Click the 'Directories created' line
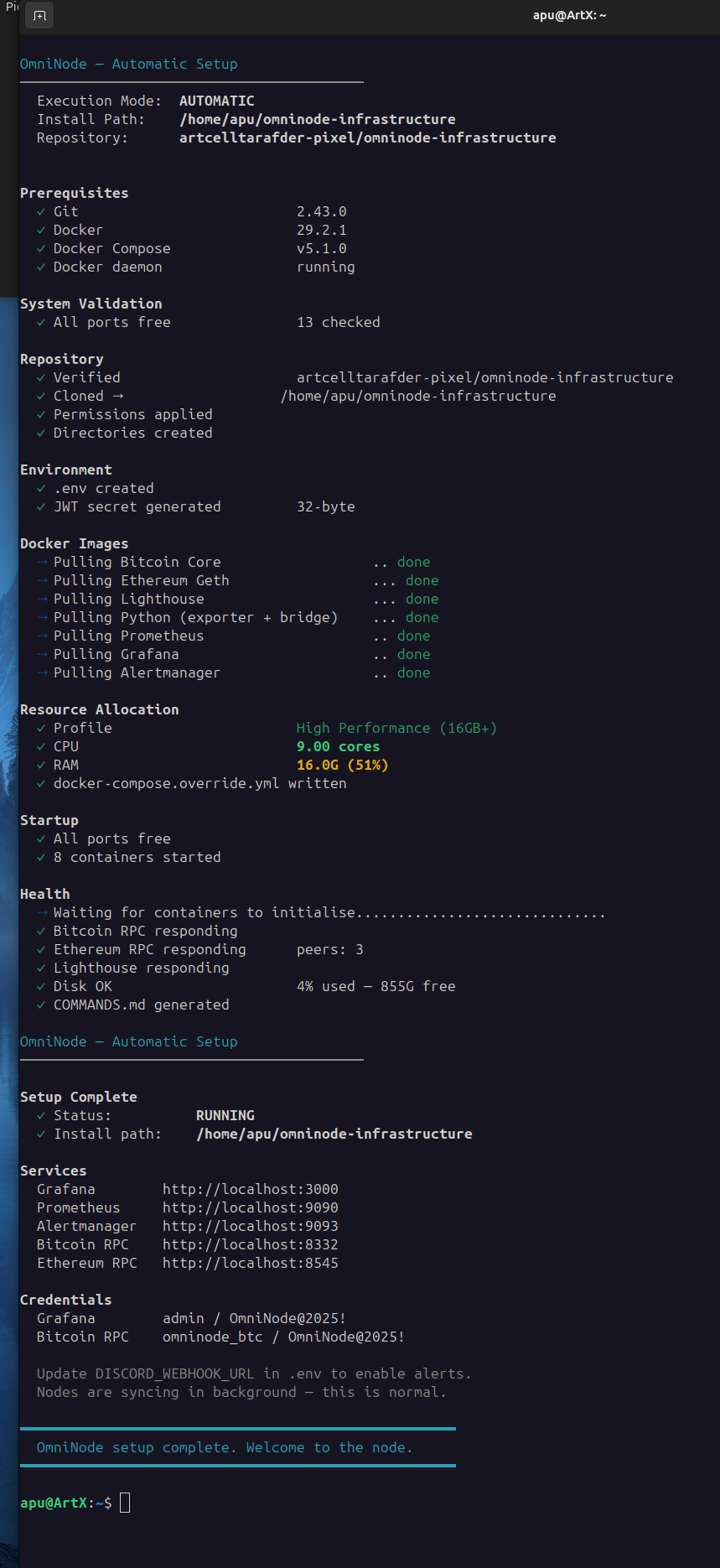Screen dimensions: 720x1568 click(x=133, y=433)
